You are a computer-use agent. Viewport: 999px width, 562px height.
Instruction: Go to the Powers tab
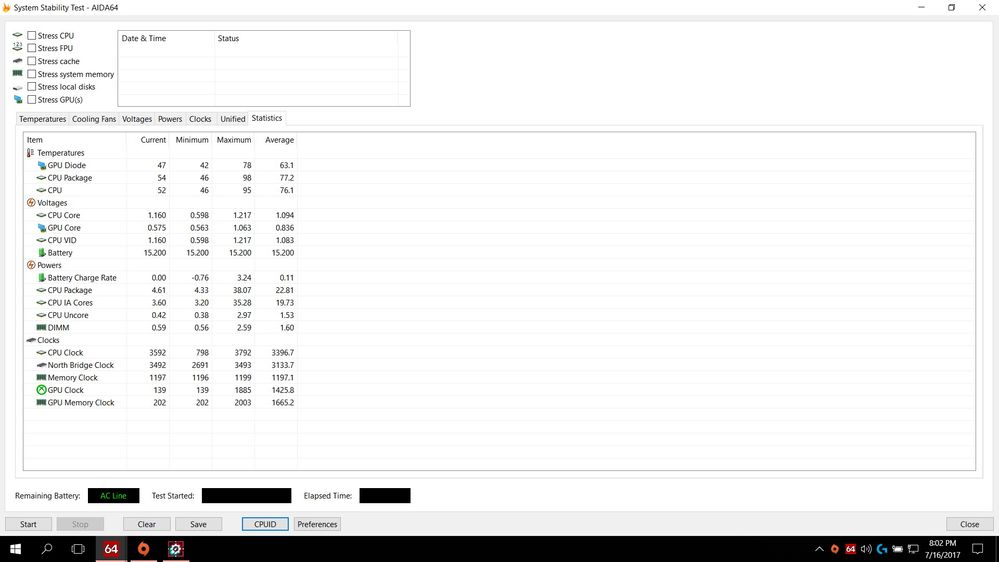(x=169, y=119)
